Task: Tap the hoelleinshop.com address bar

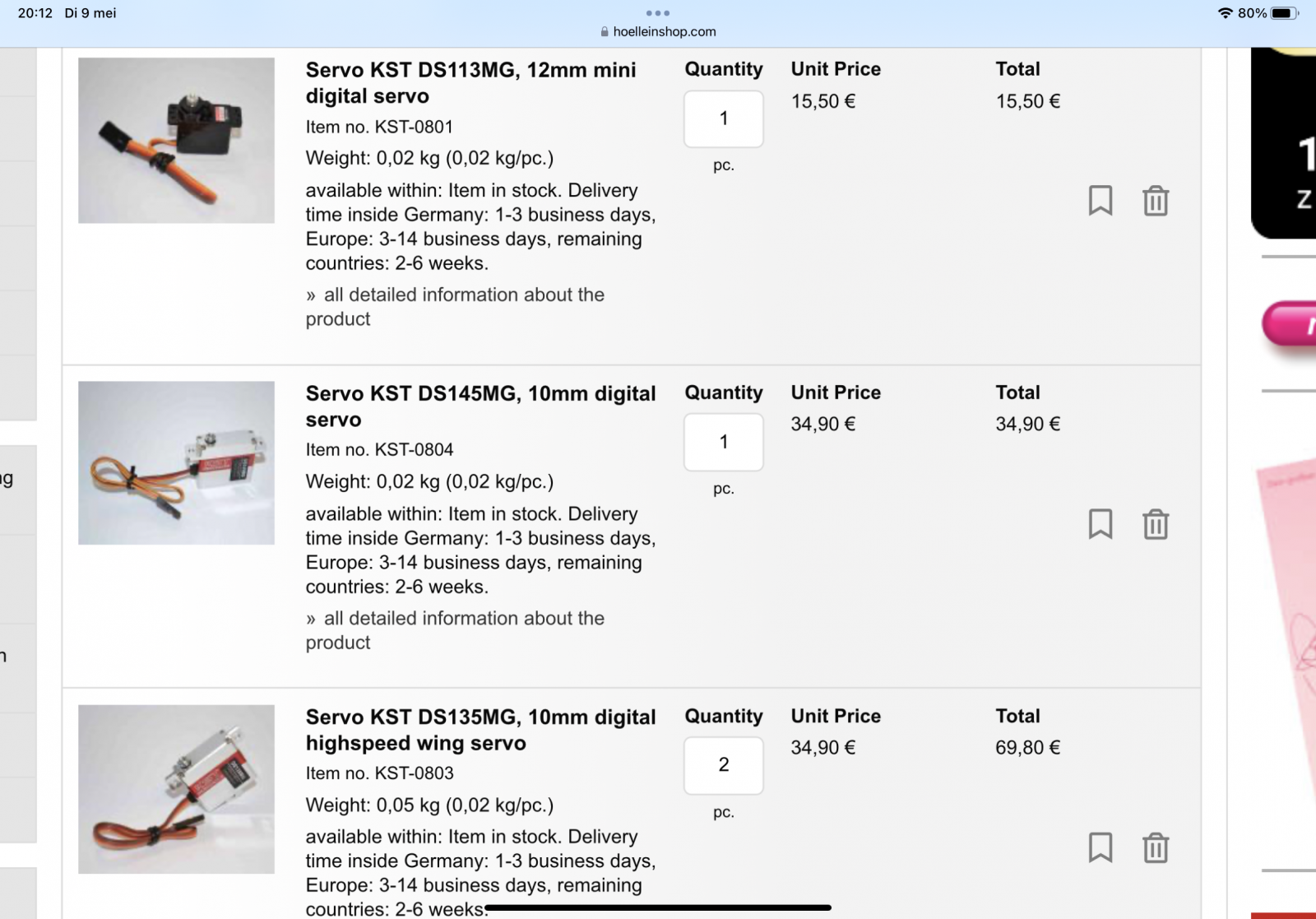Action: click(658, 31)
